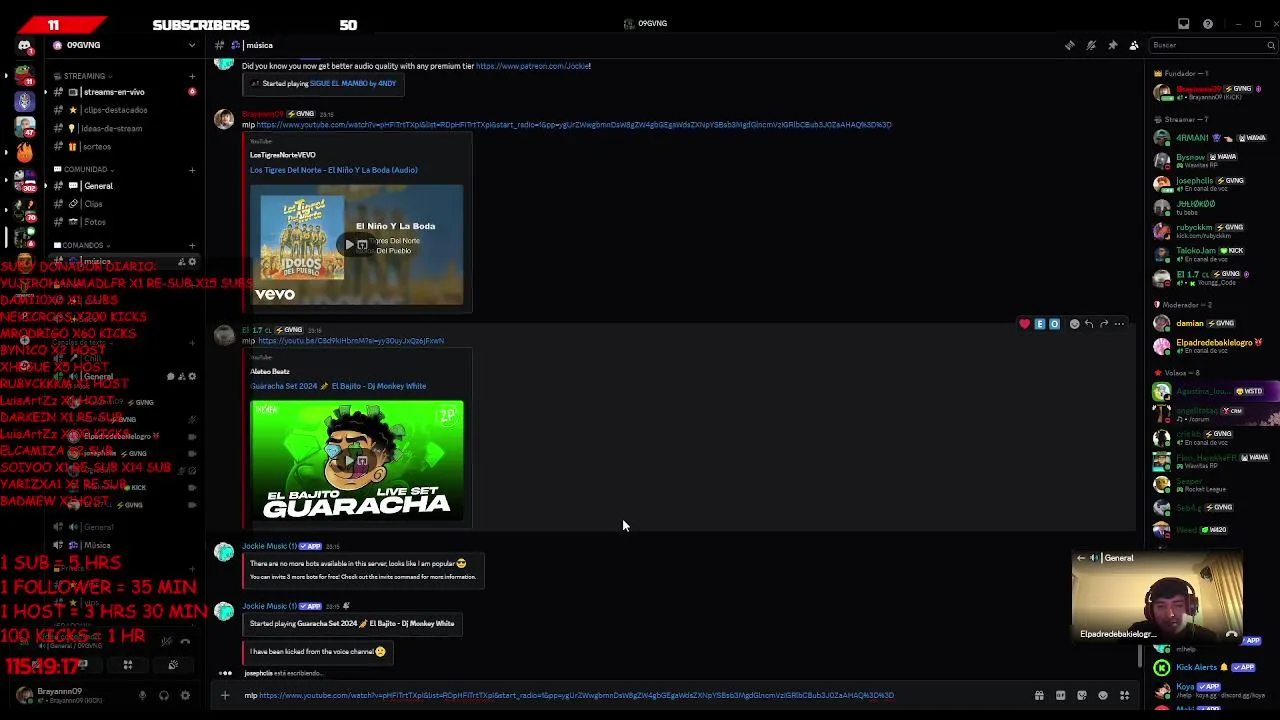Open the streams-en-vivo channel
The image size is (1280, 720).
125,92
